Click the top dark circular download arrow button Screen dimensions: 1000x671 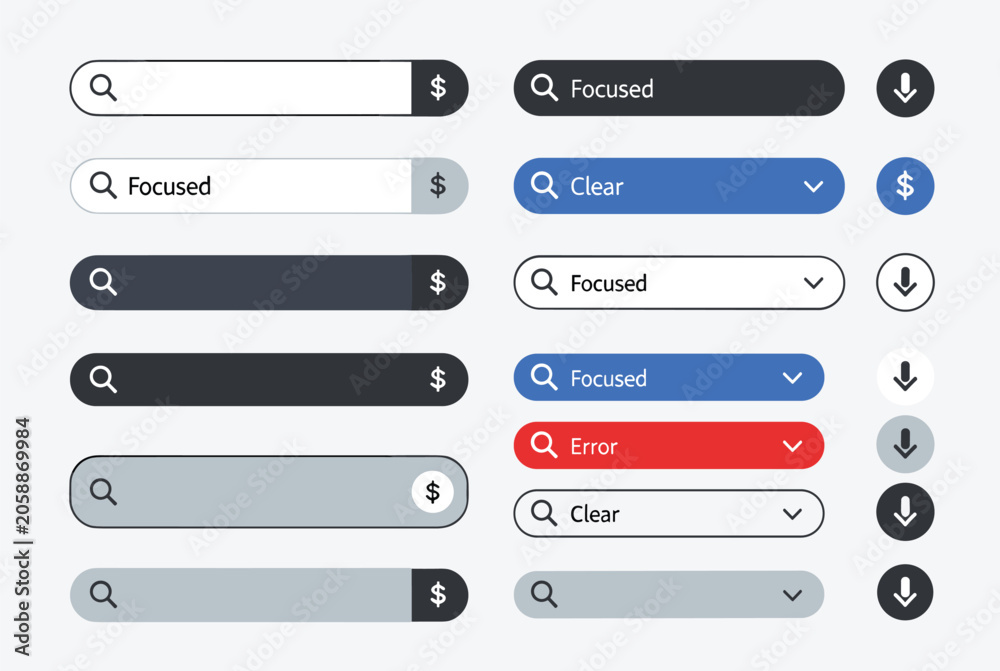tap(905, 88)
